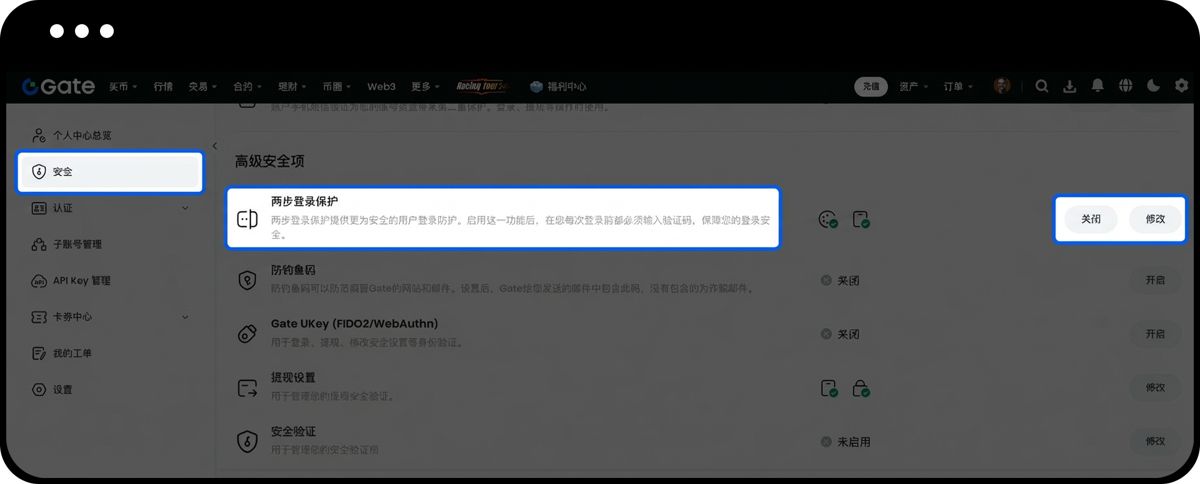Image resolution: width=1200 pixels, height=484 pixels.
Task: Click the 安全 shield icon in sidebar
Action: 39,172
